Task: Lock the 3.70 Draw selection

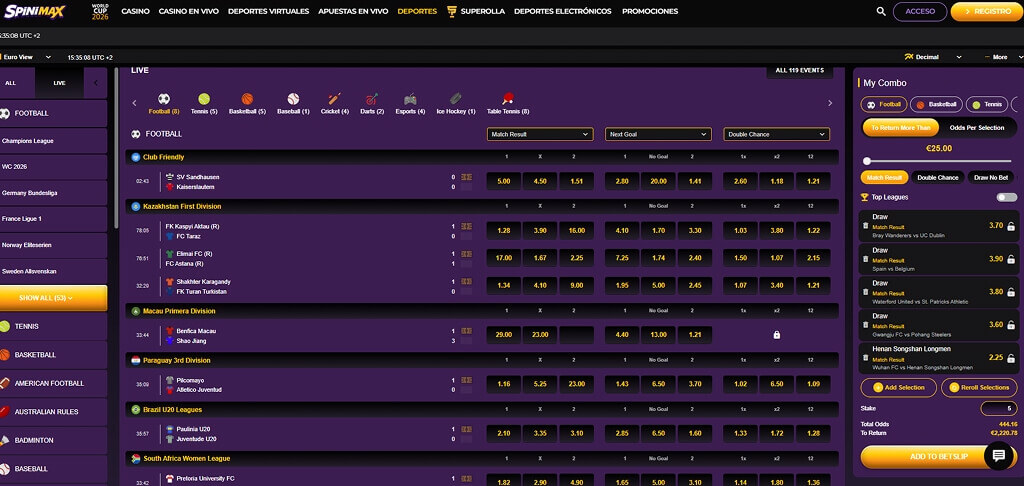Action: (1011, 227)
